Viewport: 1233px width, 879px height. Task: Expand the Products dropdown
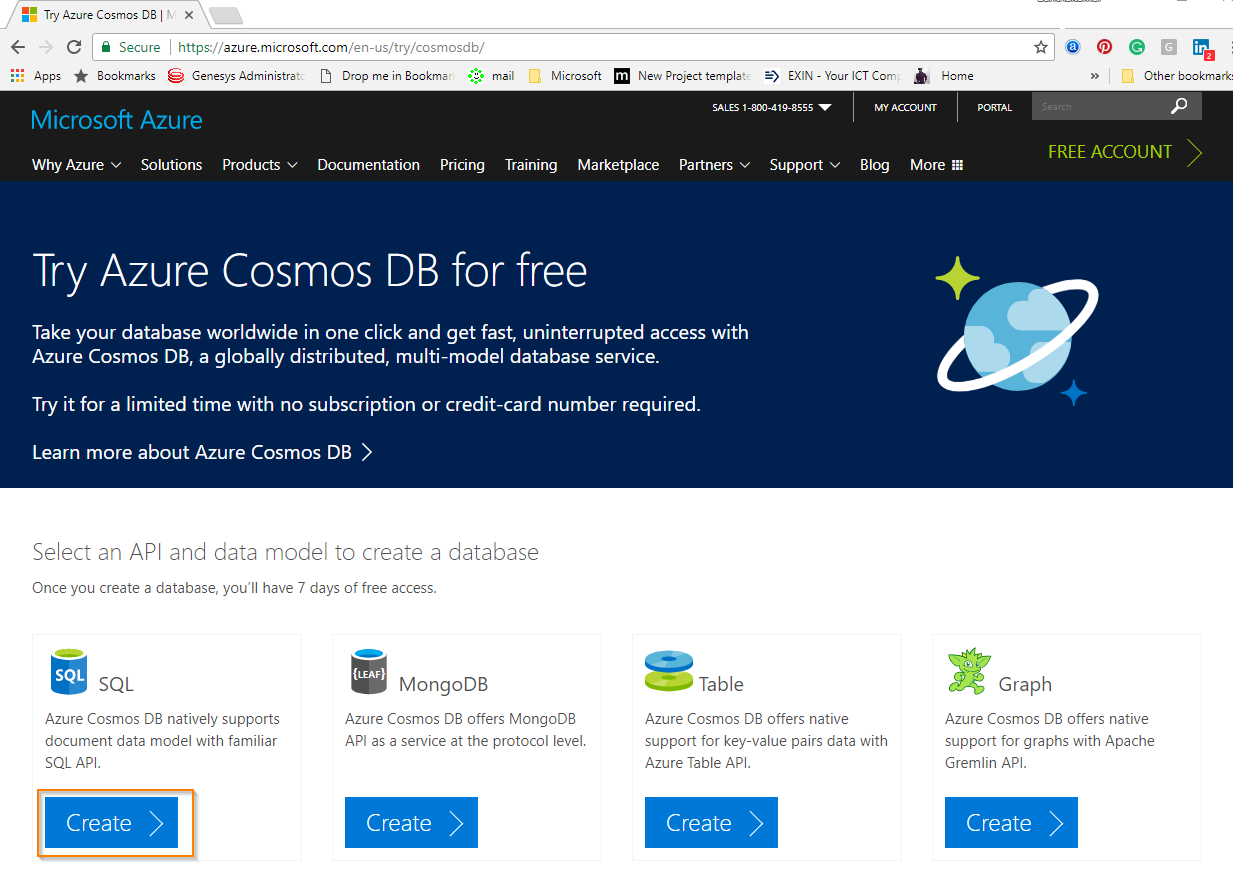point(260,165)
